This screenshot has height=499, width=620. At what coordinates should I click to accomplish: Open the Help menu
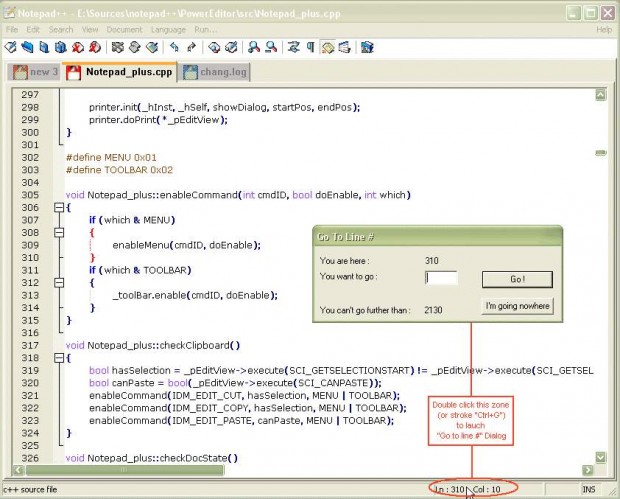click(604, 30)
